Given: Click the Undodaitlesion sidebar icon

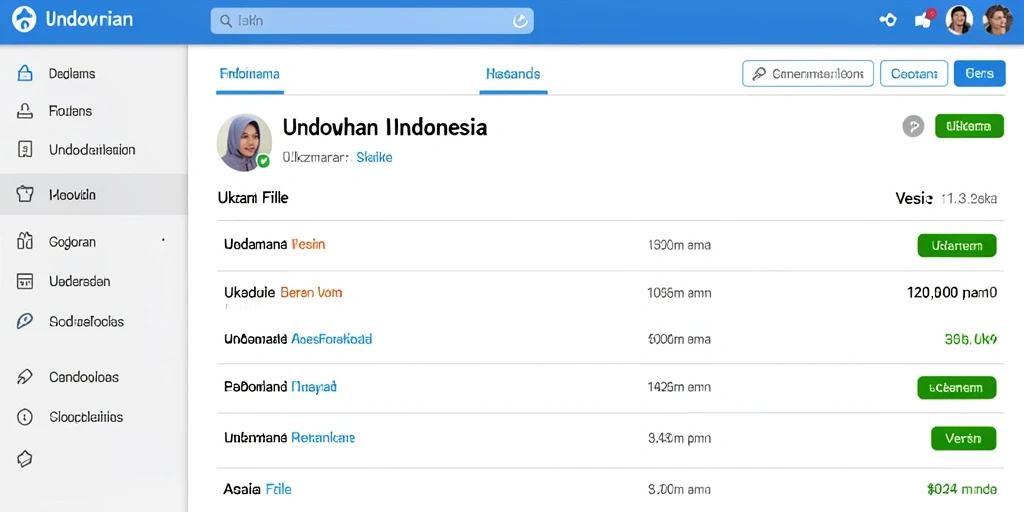Looking at the screenshot, I should pyautogui.click(x=24, y=150).
